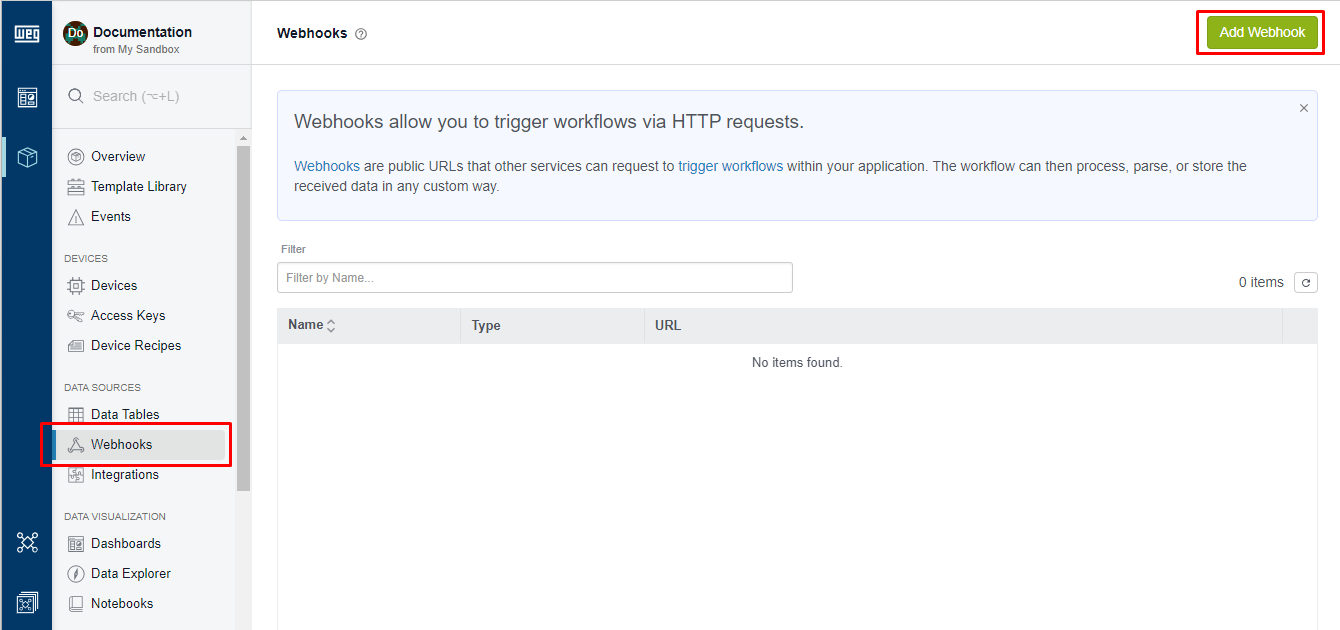
Task: Click the Add Webhook button
Action: pos(1262,32)
